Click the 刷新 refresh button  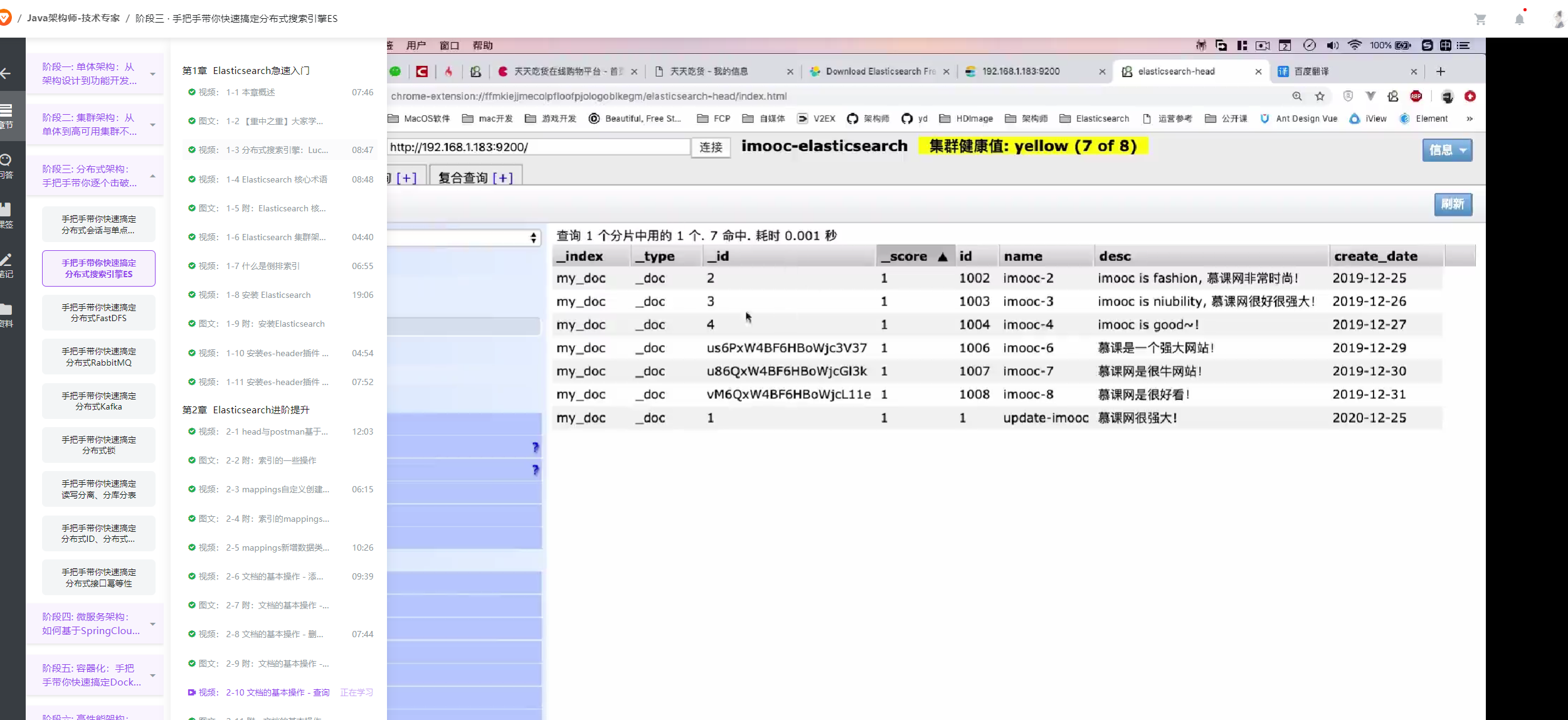coord(1453,204)
